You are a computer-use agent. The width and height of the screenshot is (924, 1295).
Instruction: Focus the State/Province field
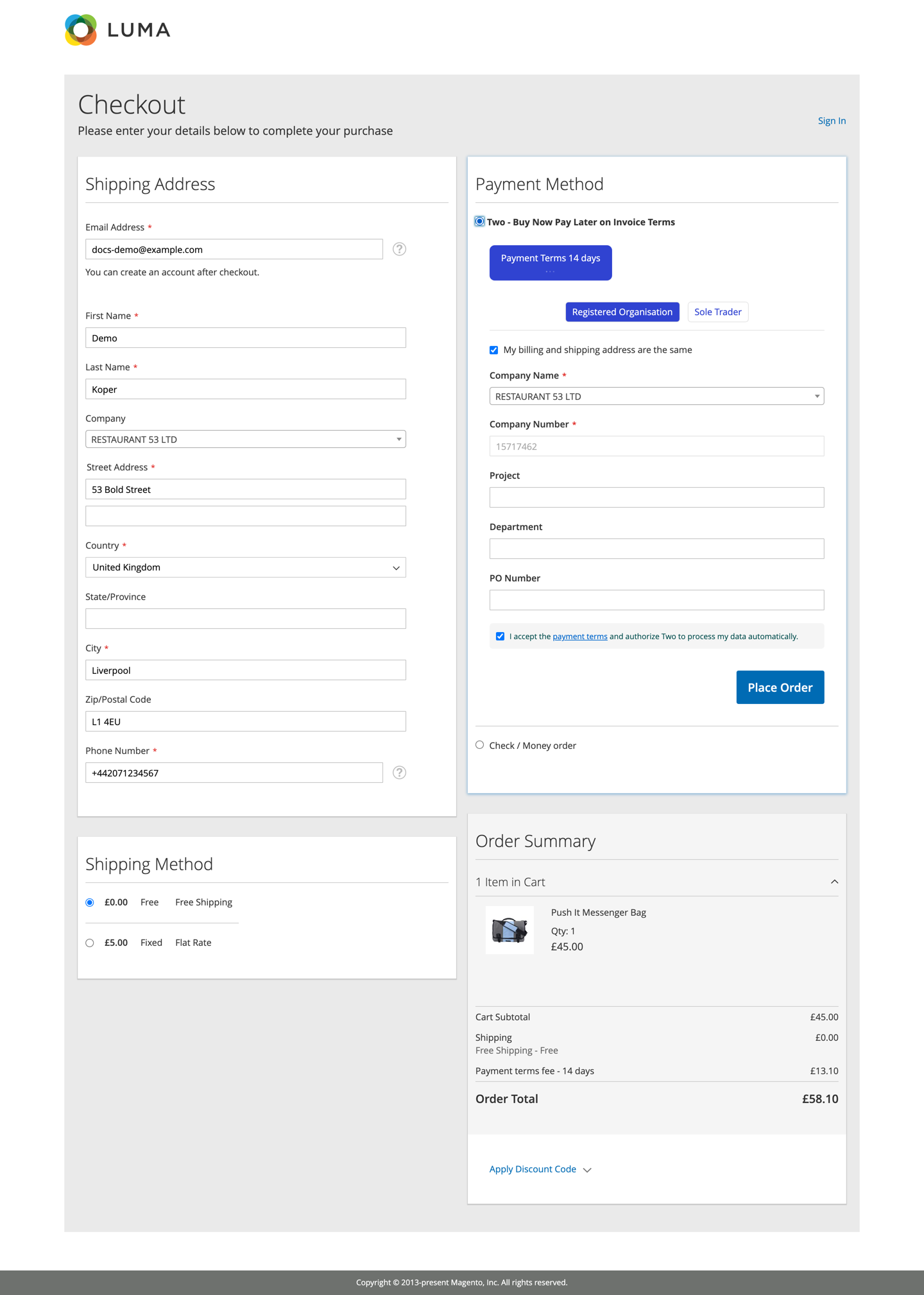(x=246, y=619)
